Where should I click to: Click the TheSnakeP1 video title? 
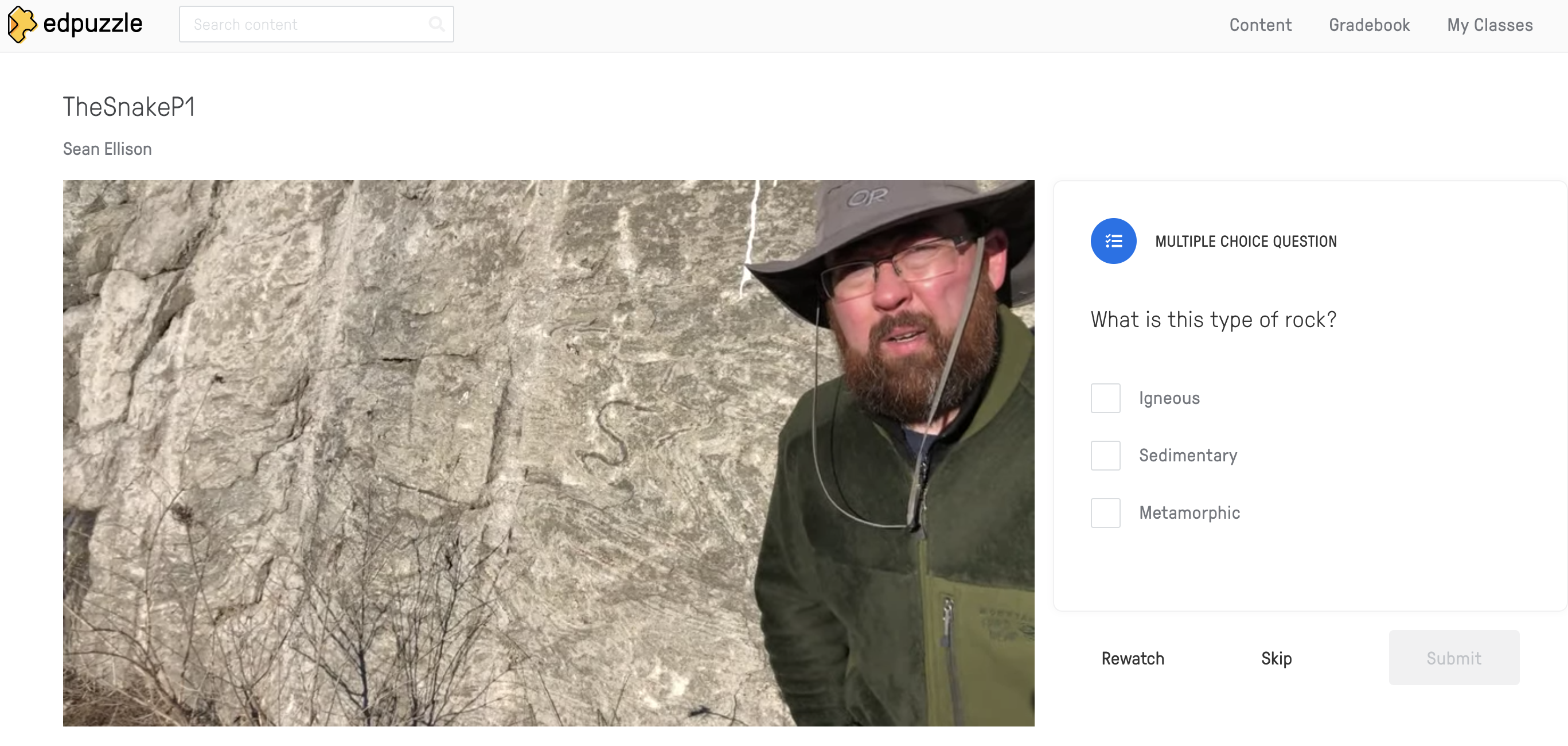pos(129,107)
